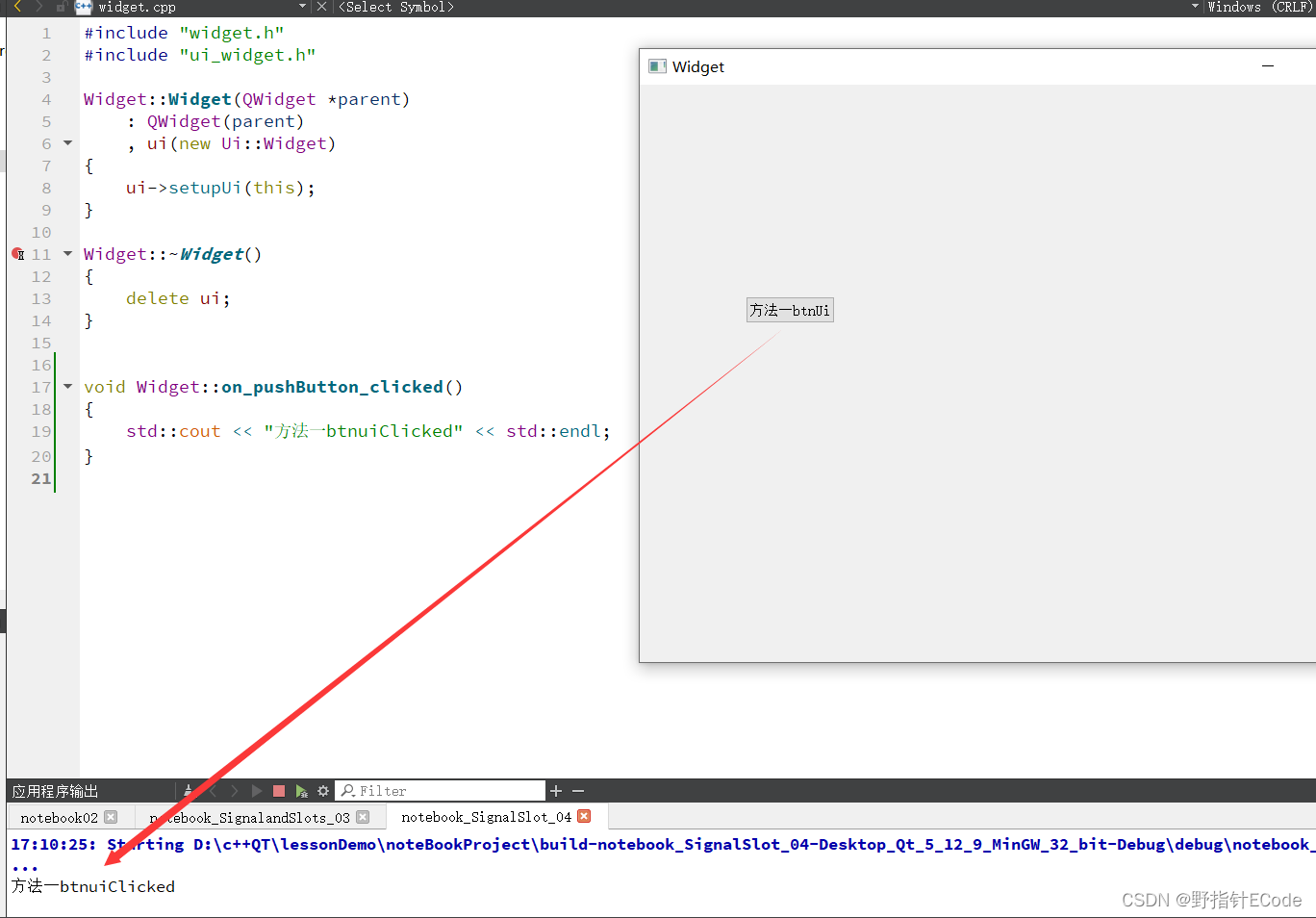Minimize the Widget window

pyautogui.click(x=1268, y=66)
